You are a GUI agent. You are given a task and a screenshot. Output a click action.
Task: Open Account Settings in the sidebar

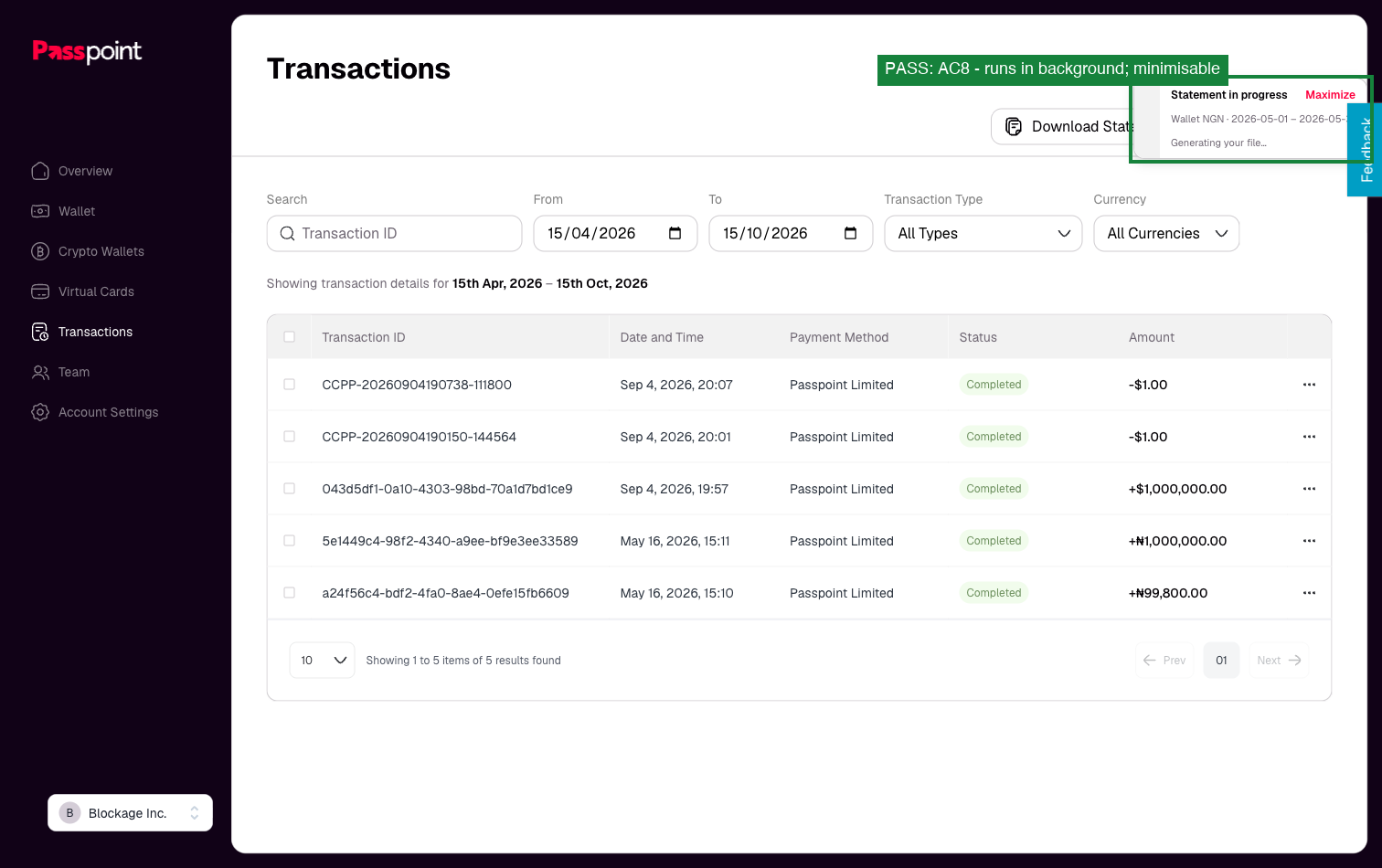(x=95, y=412)
